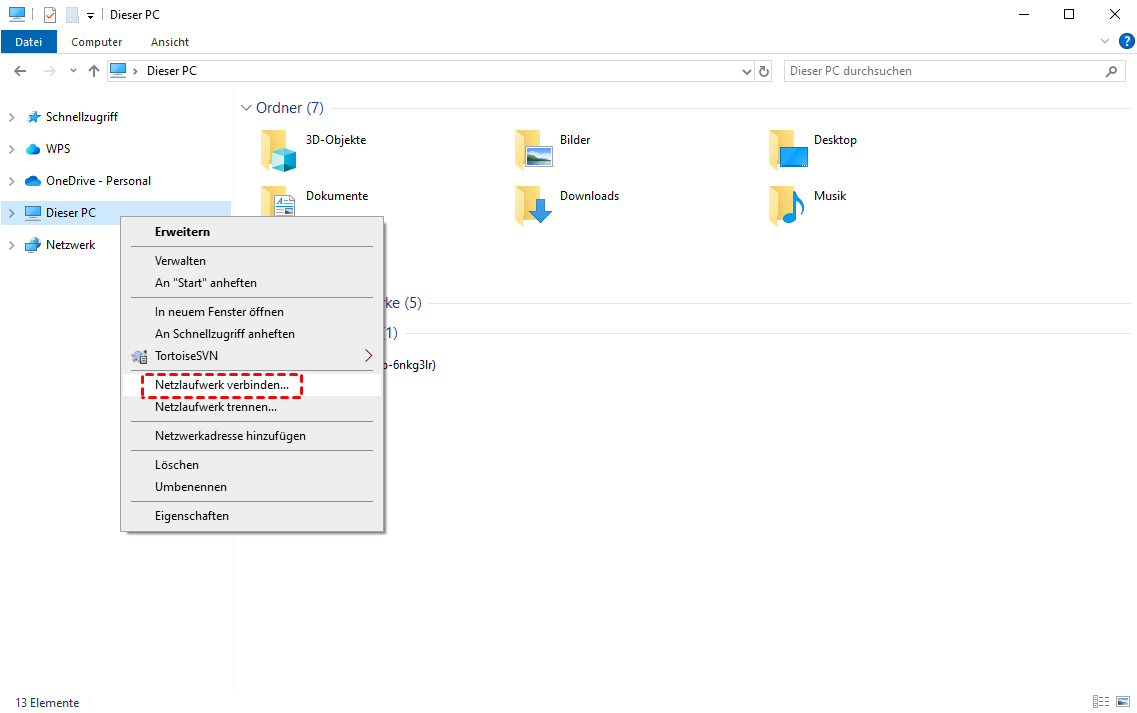Open the 3D-Objekte folder
The width and height of the screenshot is (1137, 713).
click(313, 150)
